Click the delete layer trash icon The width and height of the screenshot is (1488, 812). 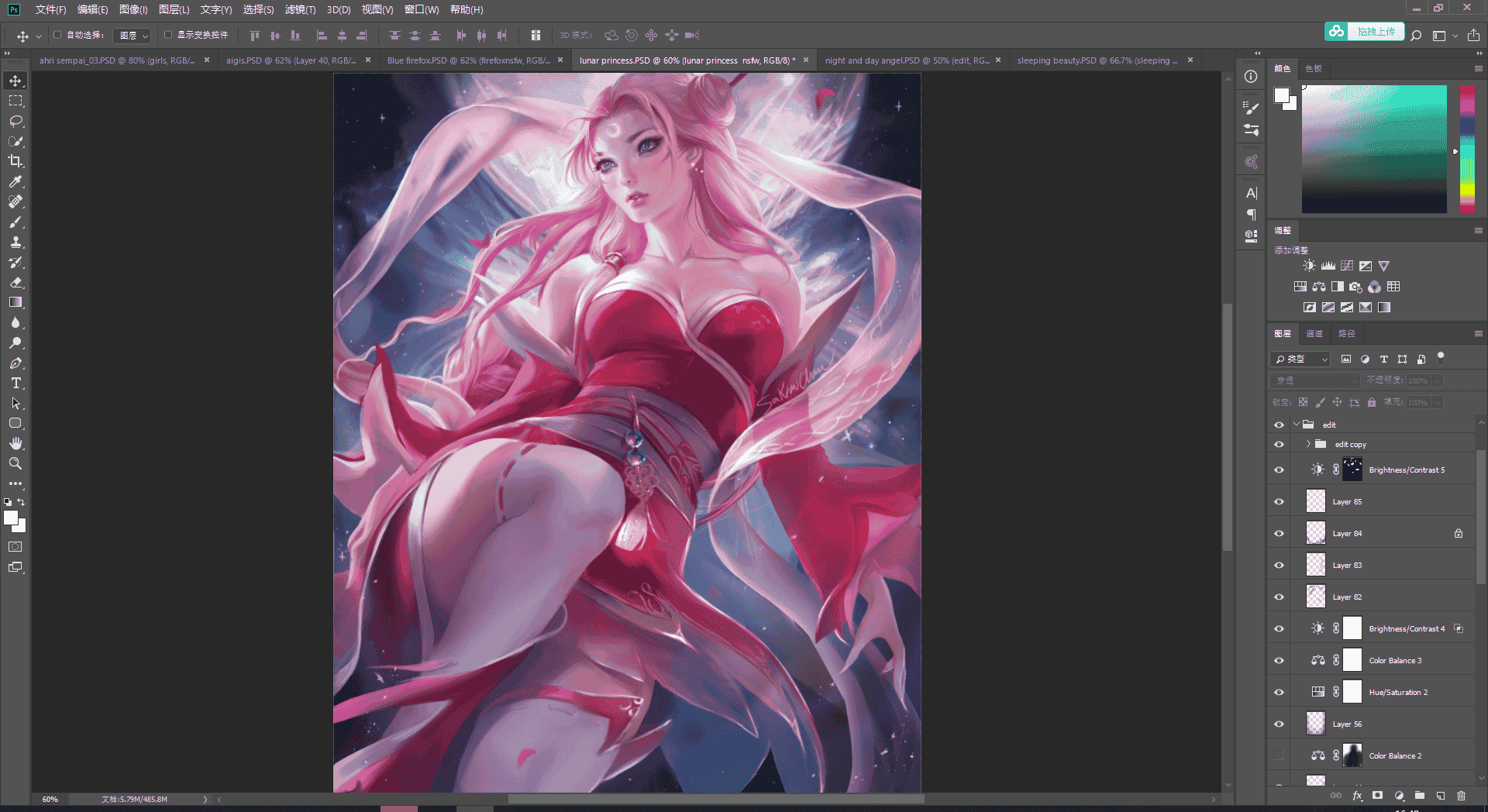[1461, 796]
